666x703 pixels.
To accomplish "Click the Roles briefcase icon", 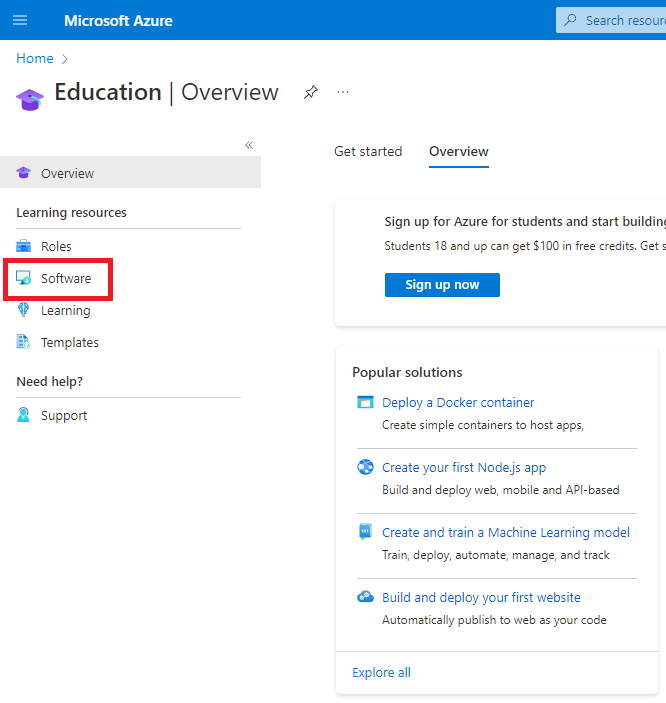I will (x=23, y=246).
